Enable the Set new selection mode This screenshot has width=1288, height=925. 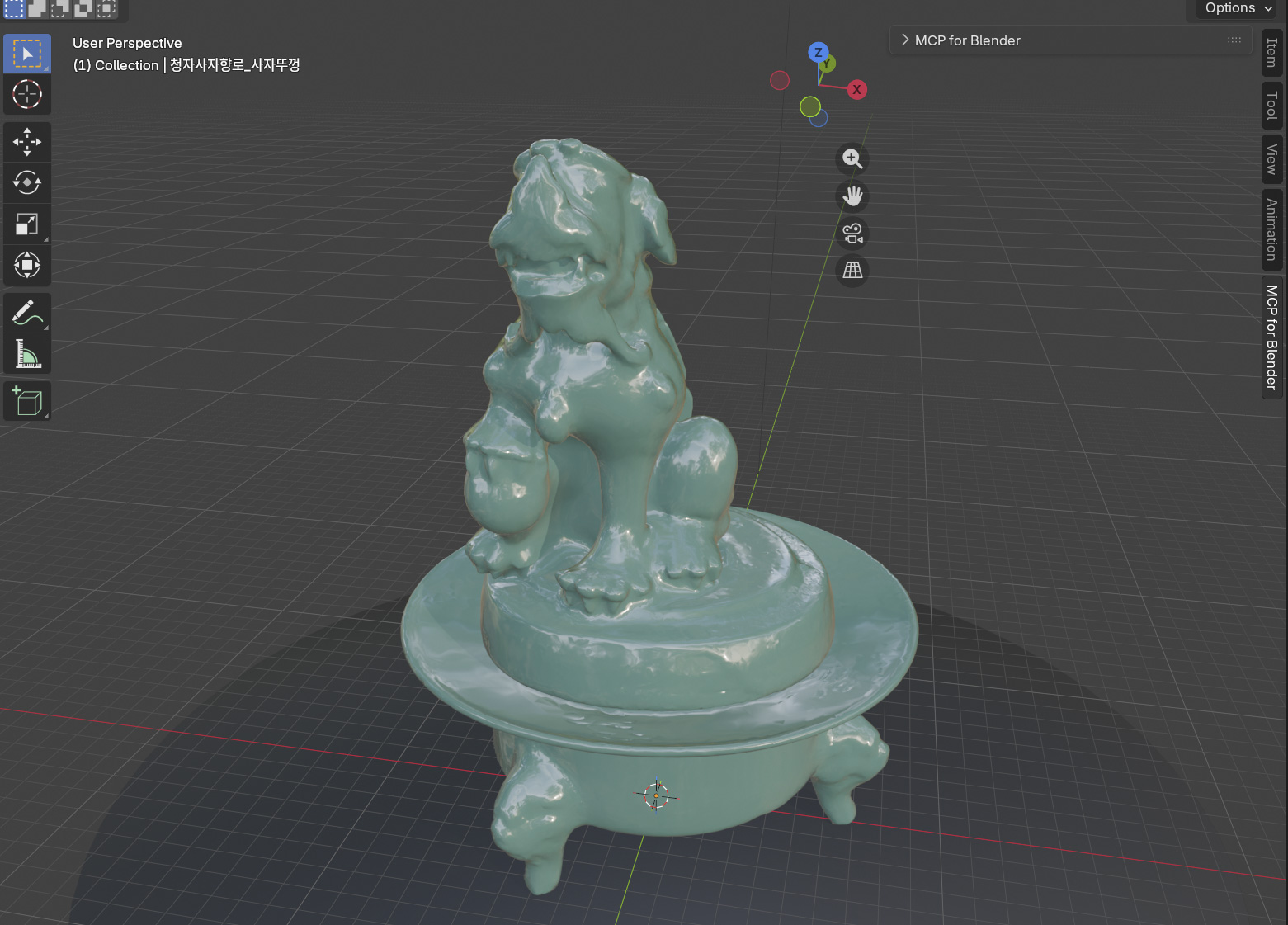tap(15, 9)
